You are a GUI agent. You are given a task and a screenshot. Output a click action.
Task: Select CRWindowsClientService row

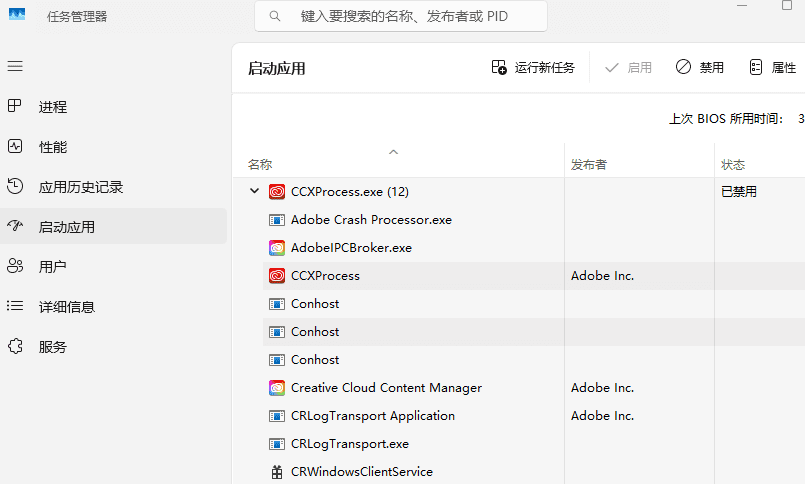[x=534, y=471]
